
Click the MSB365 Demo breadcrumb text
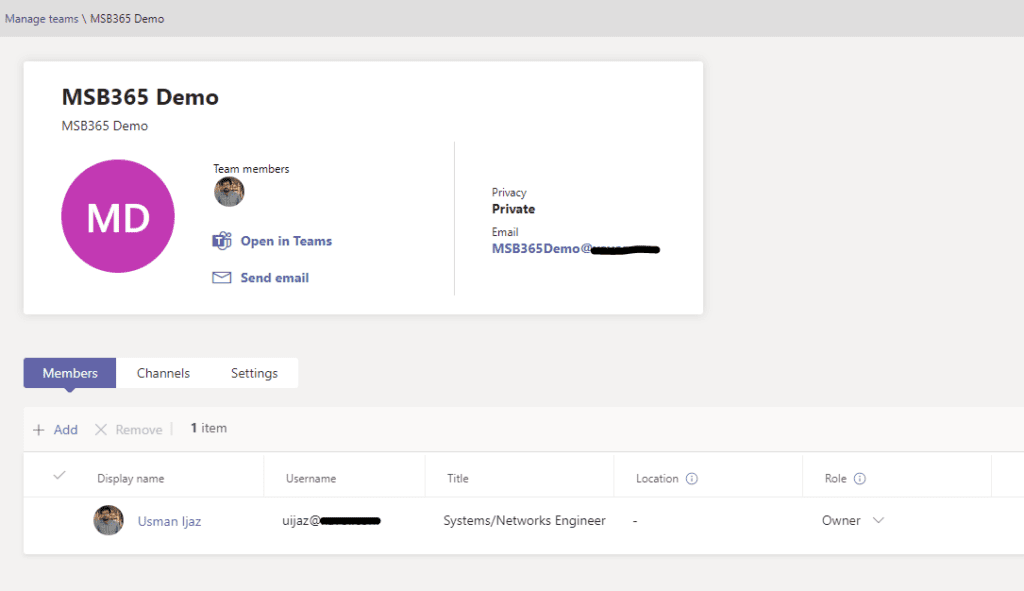127,19
